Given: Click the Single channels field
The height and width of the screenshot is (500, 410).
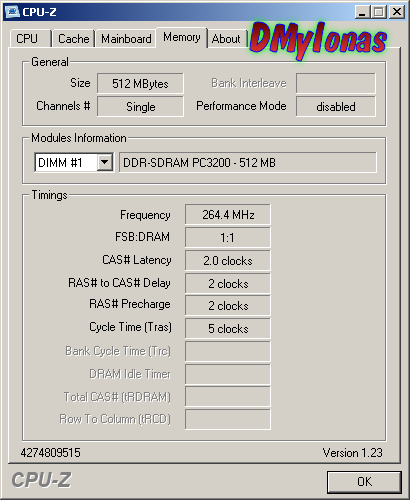Looking at the screenshot, I should click(x=140, y=107).
